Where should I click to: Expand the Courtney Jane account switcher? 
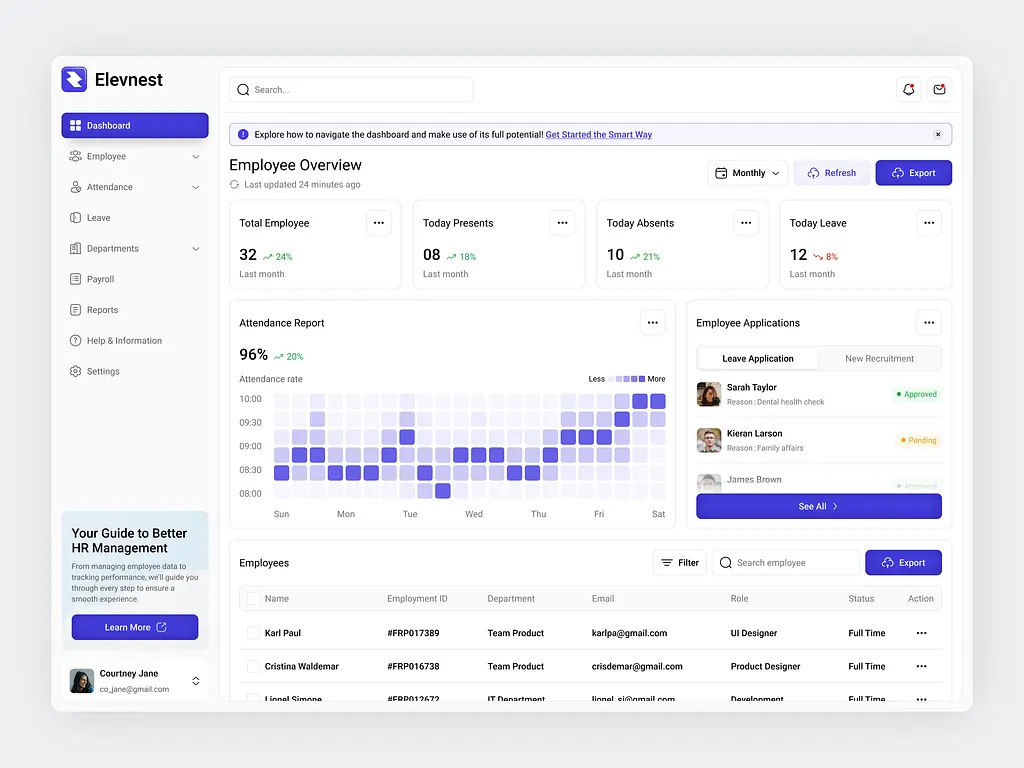(196, 681)
